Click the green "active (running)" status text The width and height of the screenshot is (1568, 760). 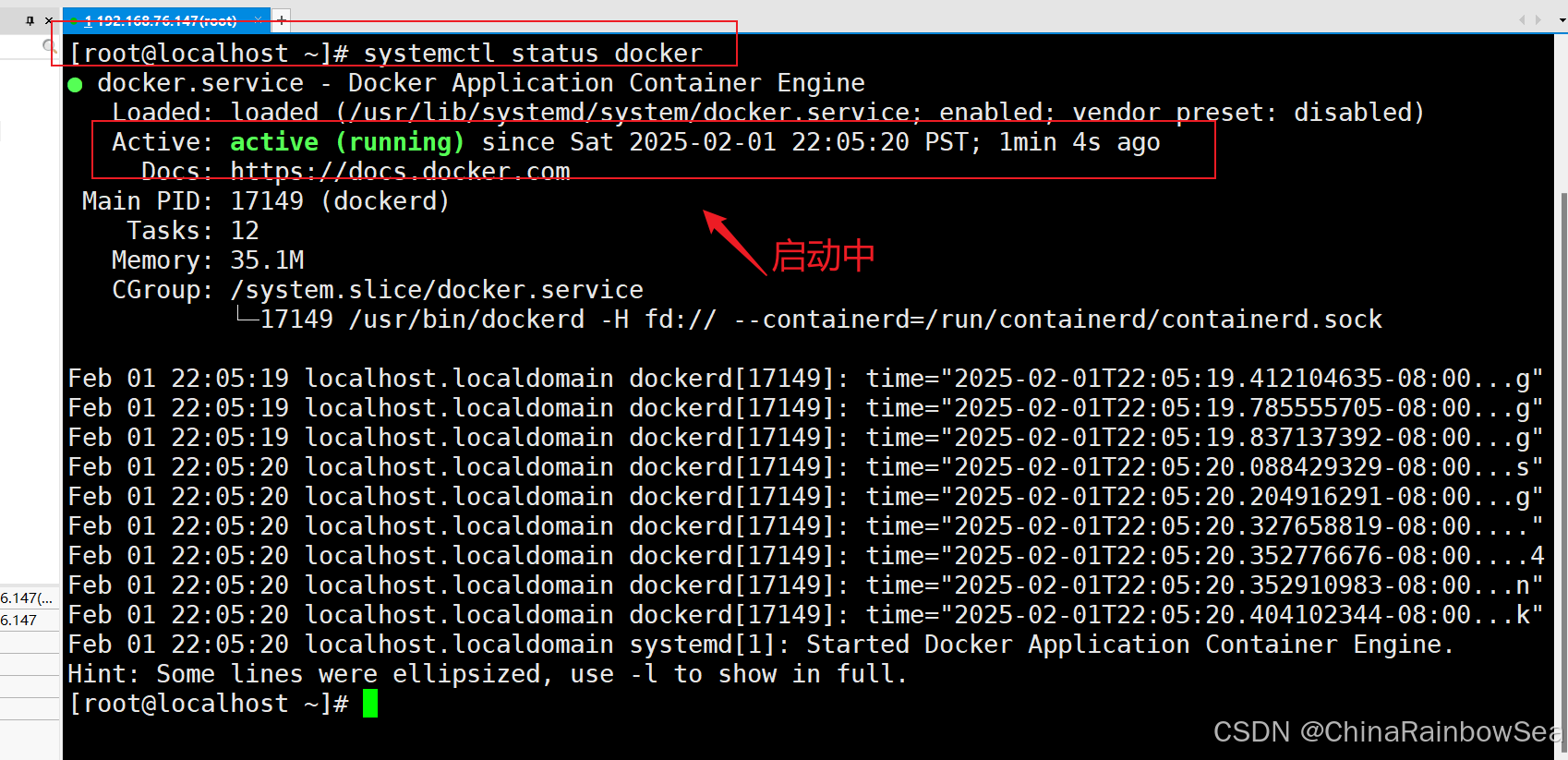(x=346, y=142)
